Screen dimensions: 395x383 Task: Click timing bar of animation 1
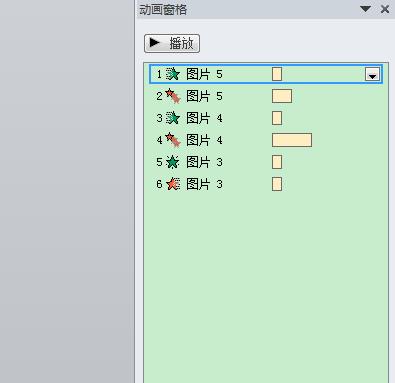pos(277,74)
